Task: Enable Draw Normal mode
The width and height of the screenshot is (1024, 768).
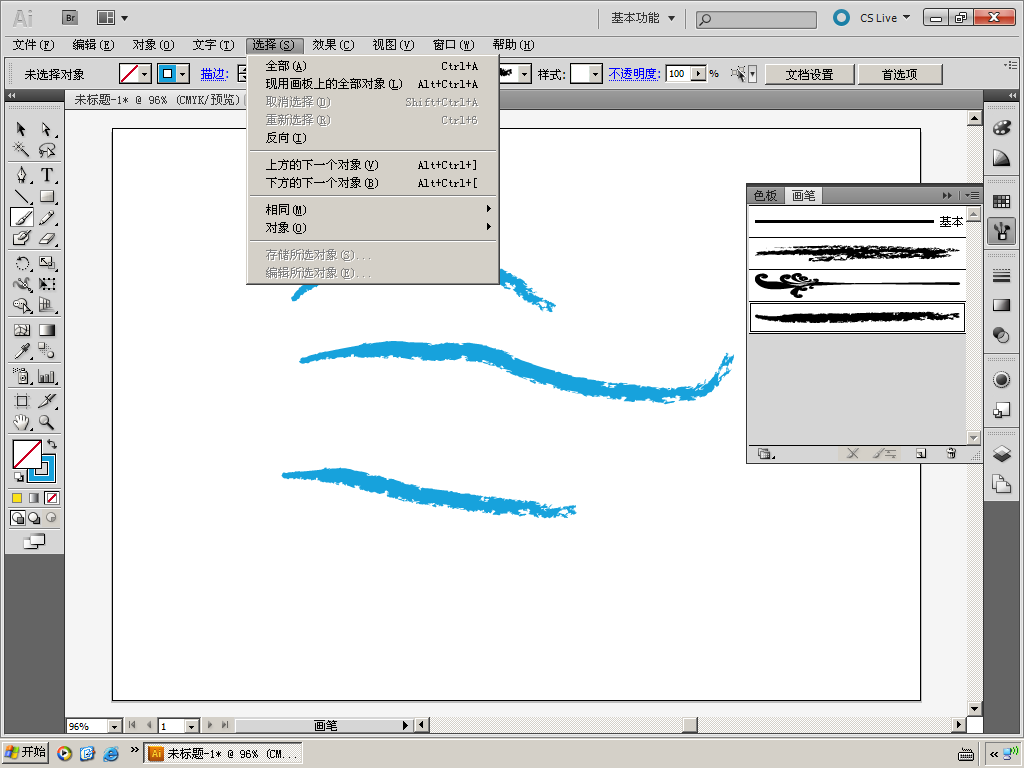Action: [18, 518]
